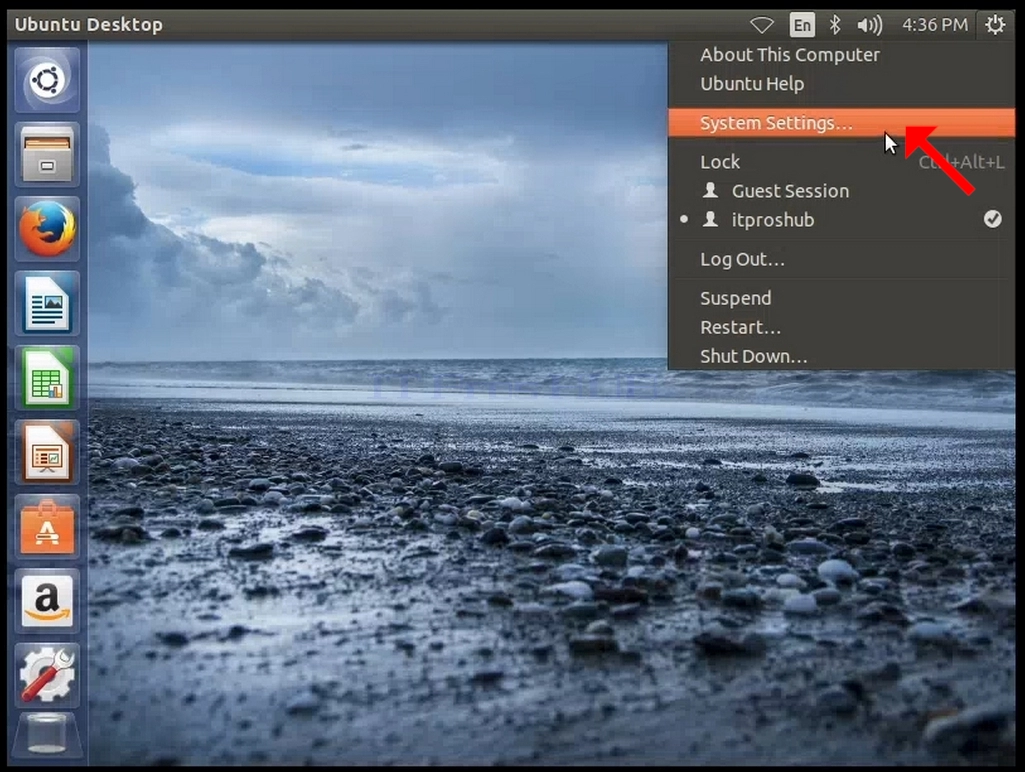Open the sound volume indicator menu
Viewport: 1025px width, 772px height.
[869, 25]
